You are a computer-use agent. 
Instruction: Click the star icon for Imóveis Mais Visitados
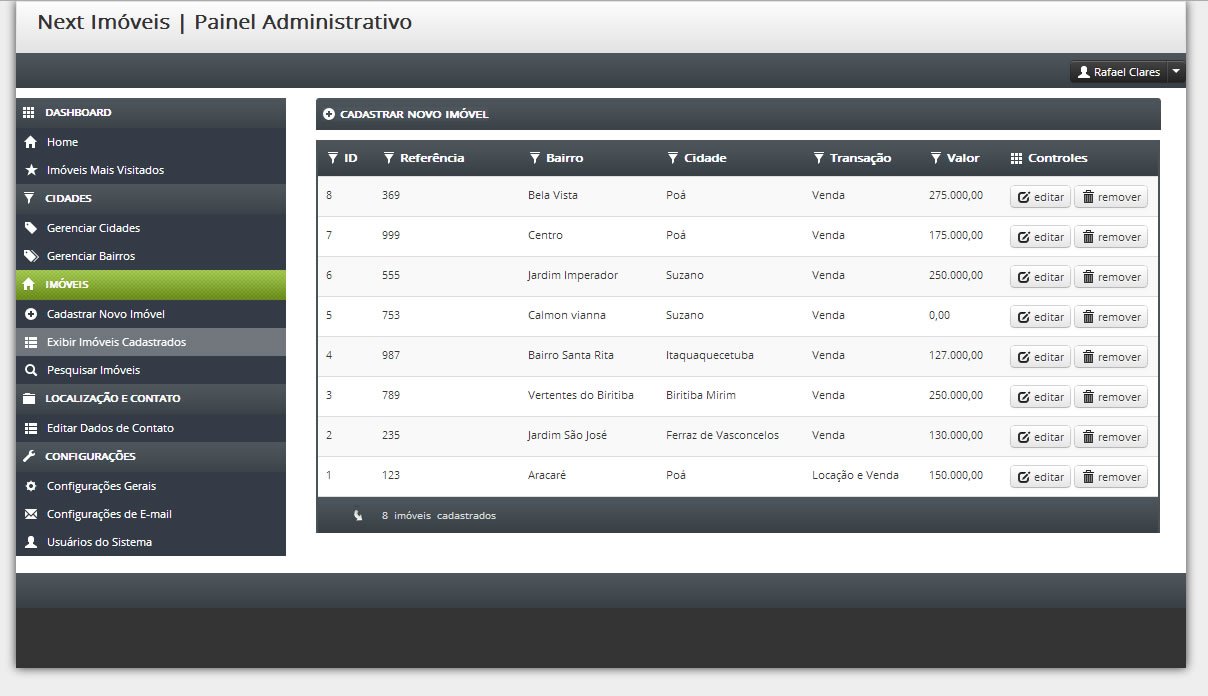(x=30, y=170)
